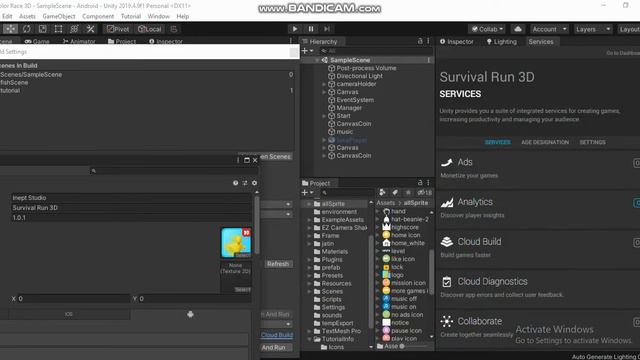The height and width of the screenshot is (360, 640).
Task: Select the EventSystem object
Action: click(x=355, y=100)
